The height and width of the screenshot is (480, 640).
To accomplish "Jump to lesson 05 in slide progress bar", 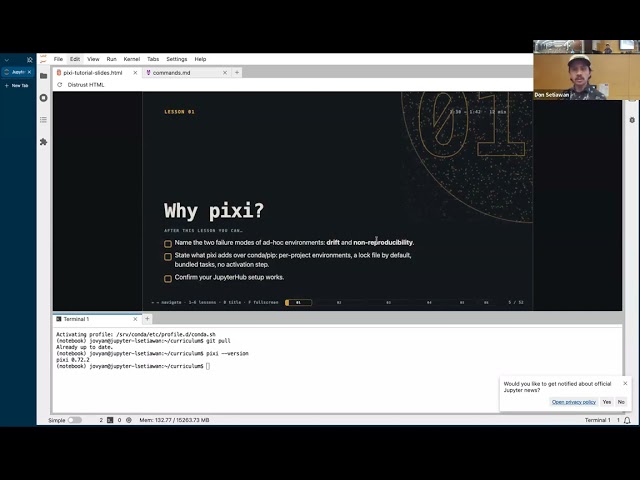I will tap(462, 302).
